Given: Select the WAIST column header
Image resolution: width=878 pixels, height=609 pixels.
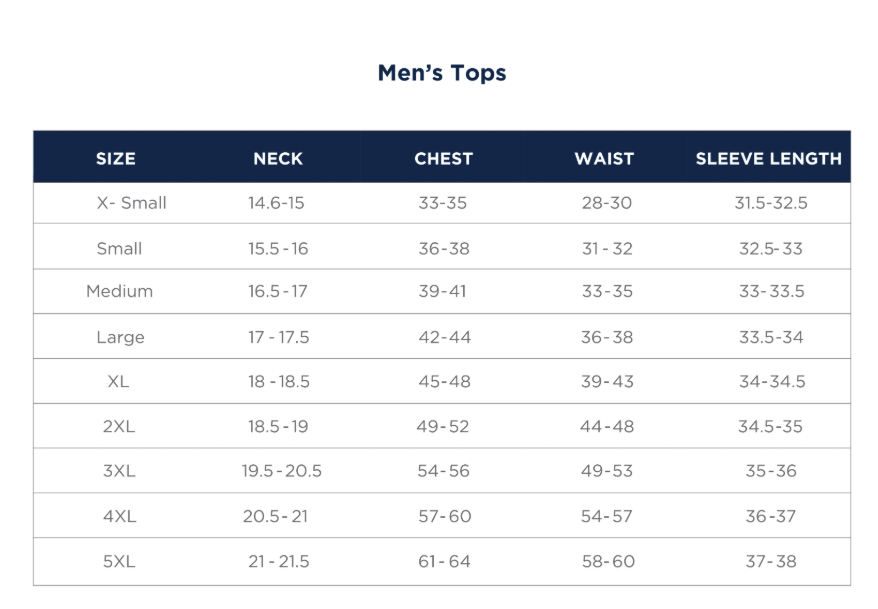Looking at the screenshot, I should 604,158.
